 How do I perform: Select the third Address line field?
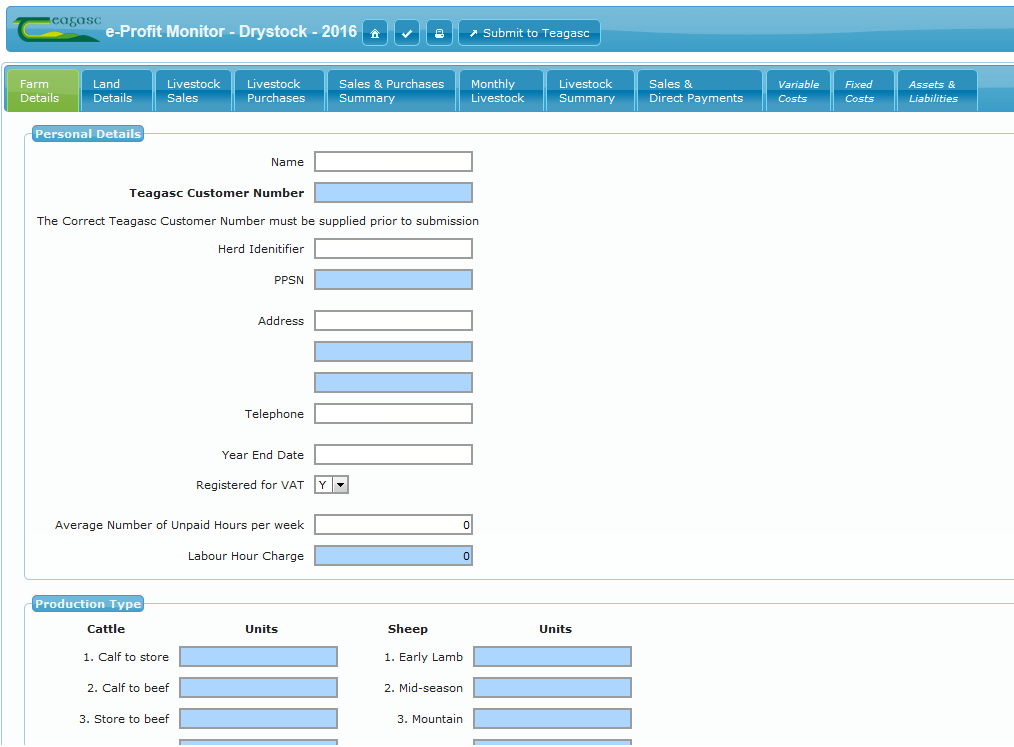coord(393,383)
